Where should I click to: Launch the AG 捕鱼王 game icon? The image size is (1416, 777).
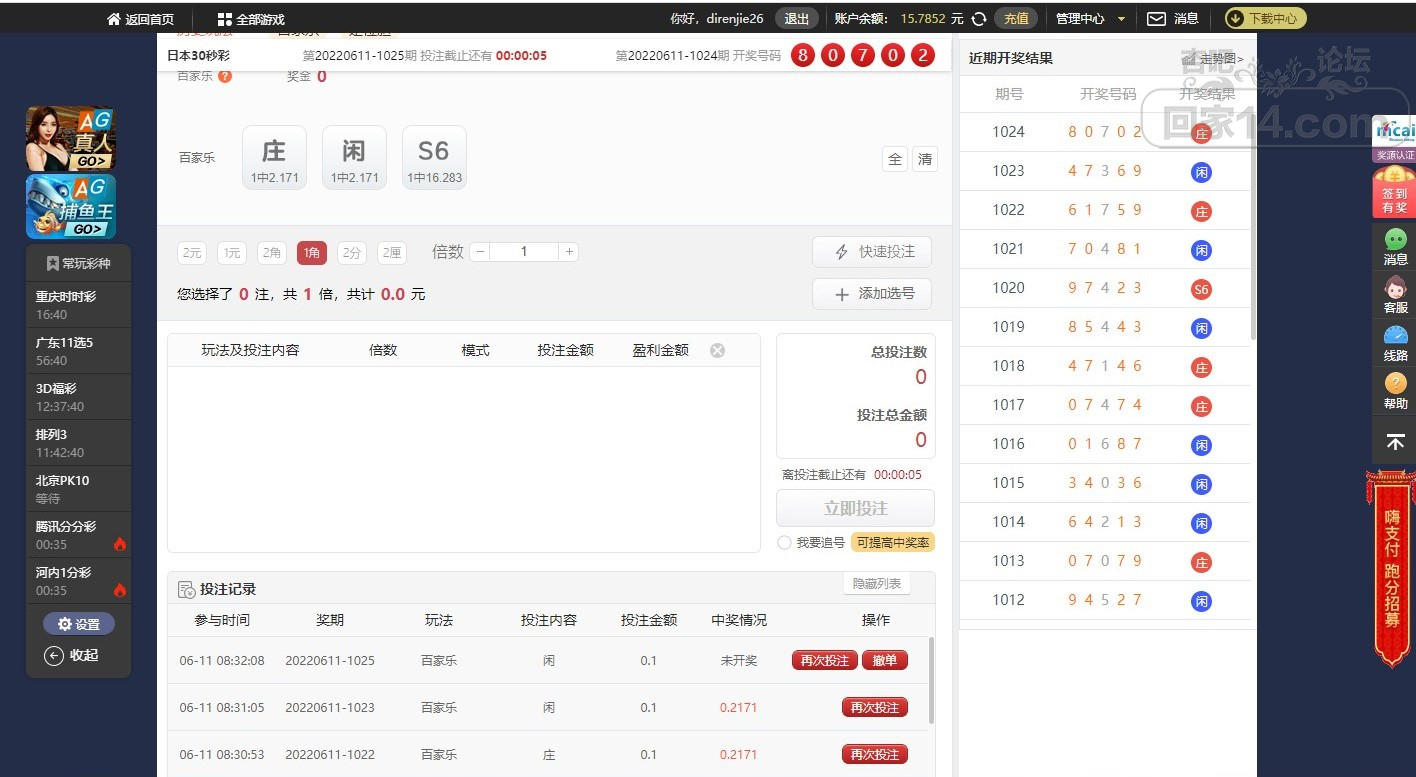[70, 207]
